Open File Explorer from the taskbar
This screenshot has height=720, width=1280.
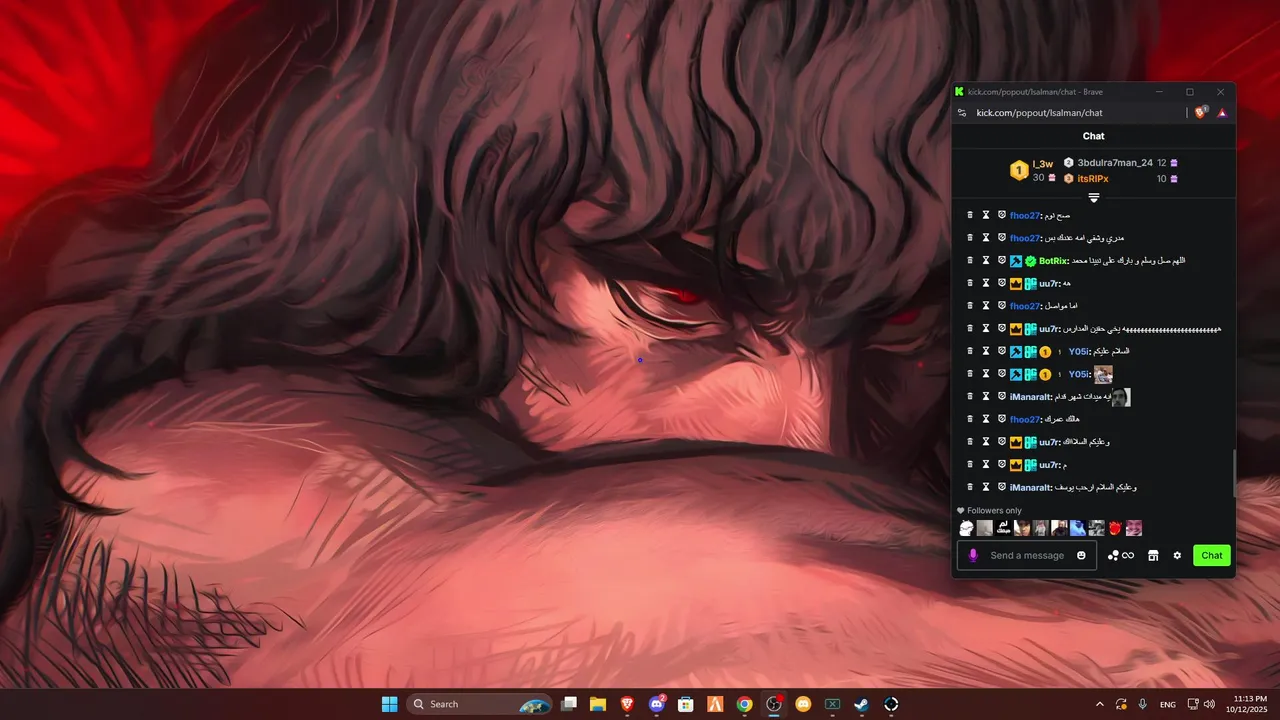point(598,704)
